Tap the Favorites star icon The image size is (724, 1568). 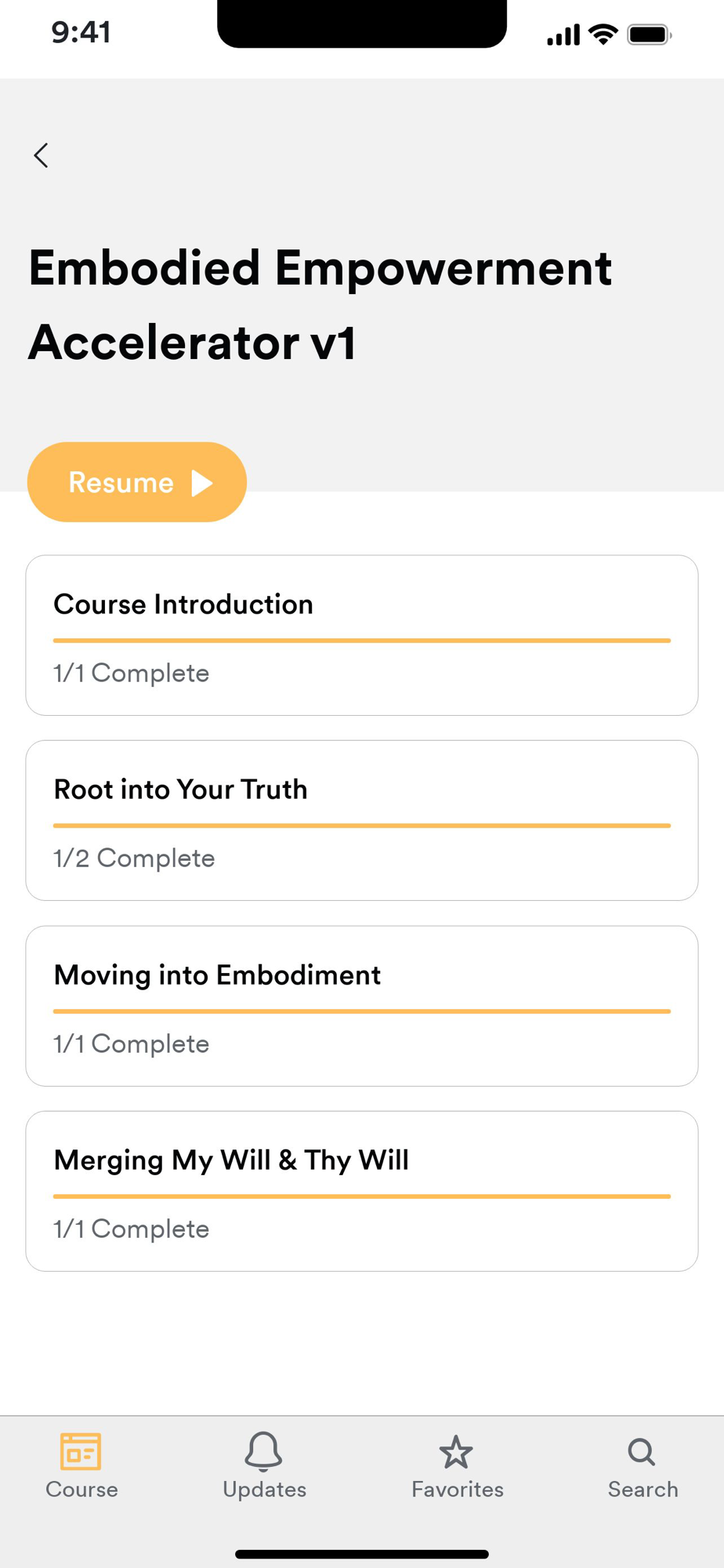tap(456, 1453)
